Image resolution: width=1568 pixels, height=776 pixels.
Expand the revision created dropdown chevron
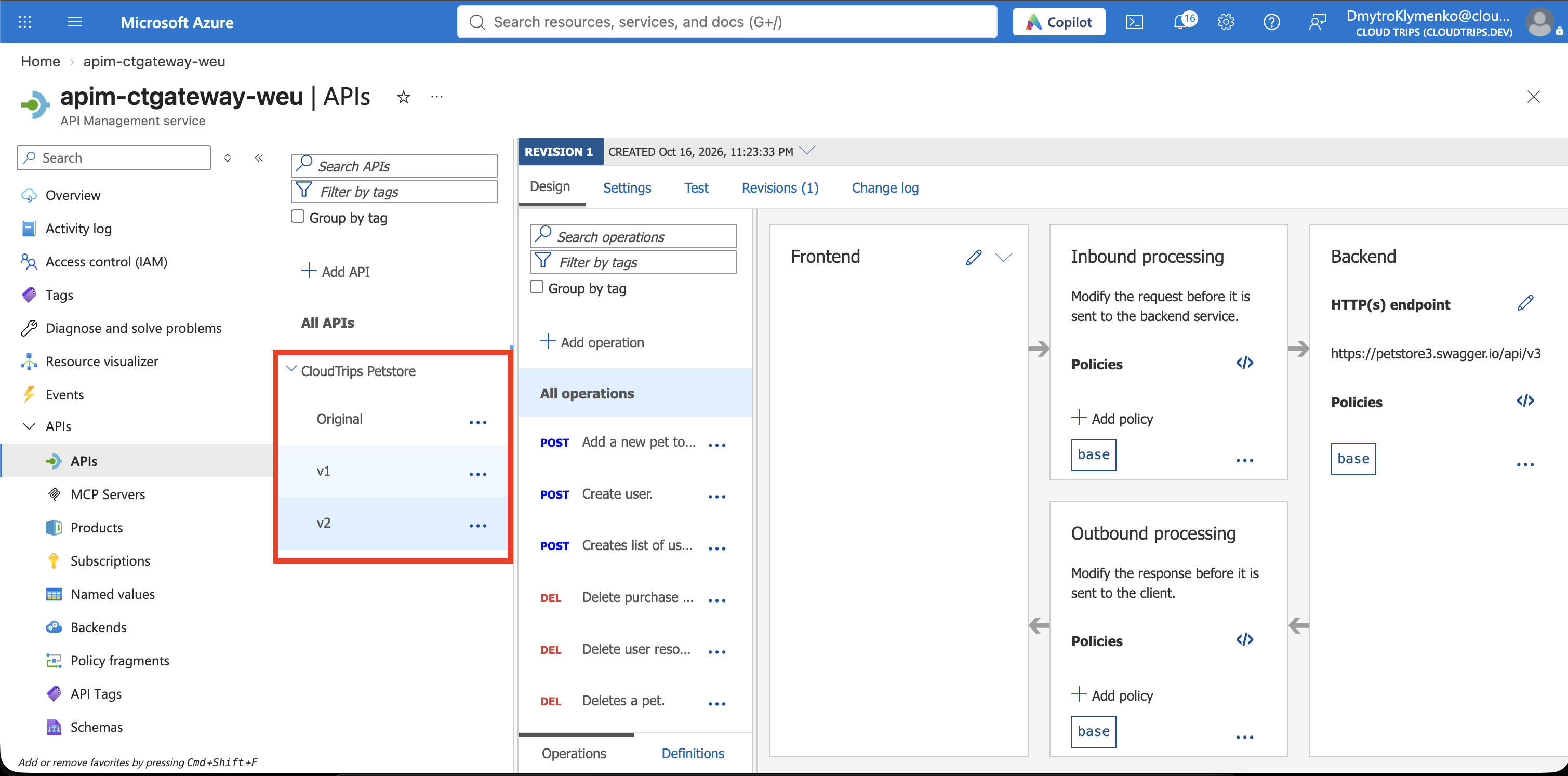[807, 150]
